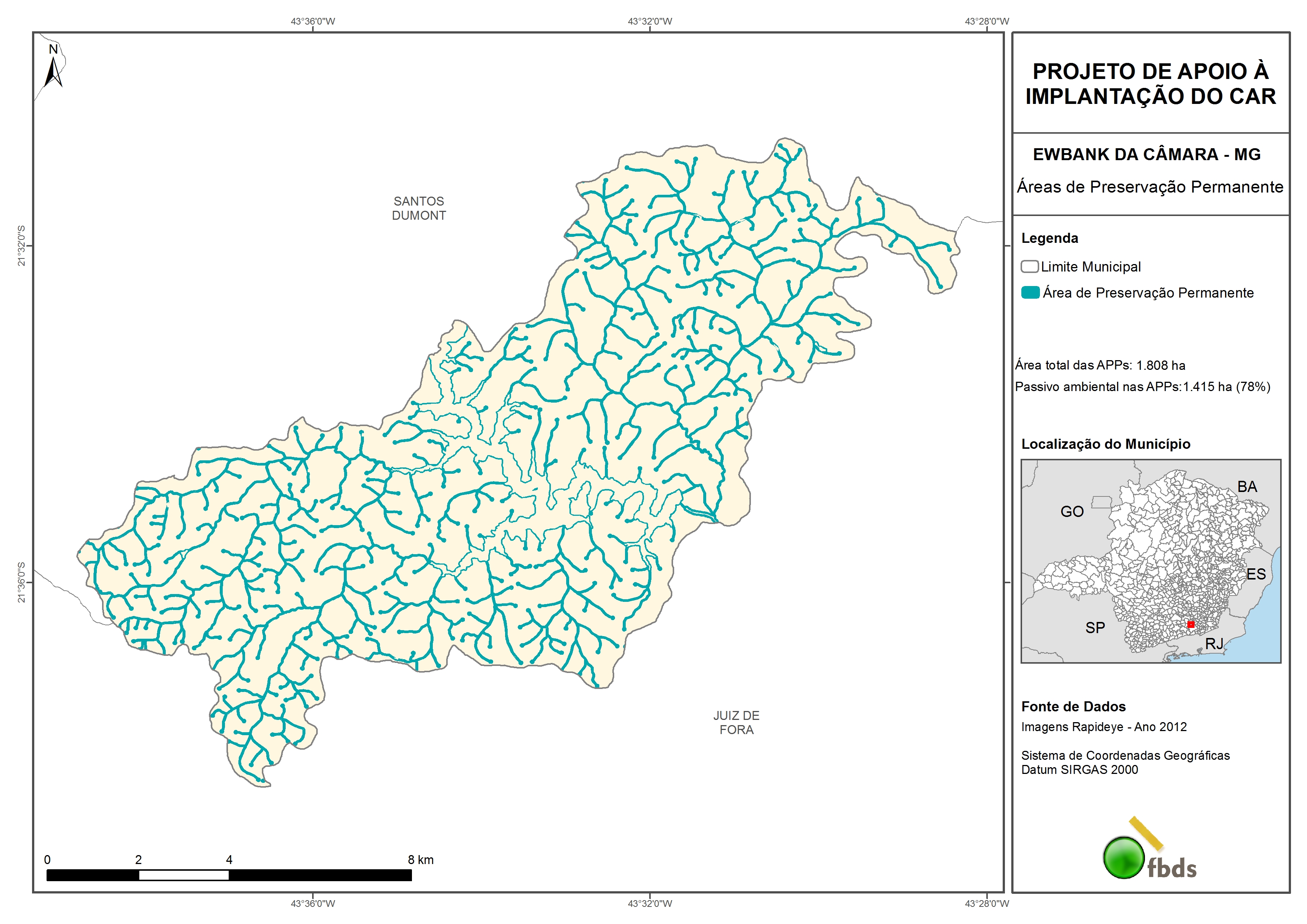Click the JUIZ DE FORA map label

coord(736,723)
